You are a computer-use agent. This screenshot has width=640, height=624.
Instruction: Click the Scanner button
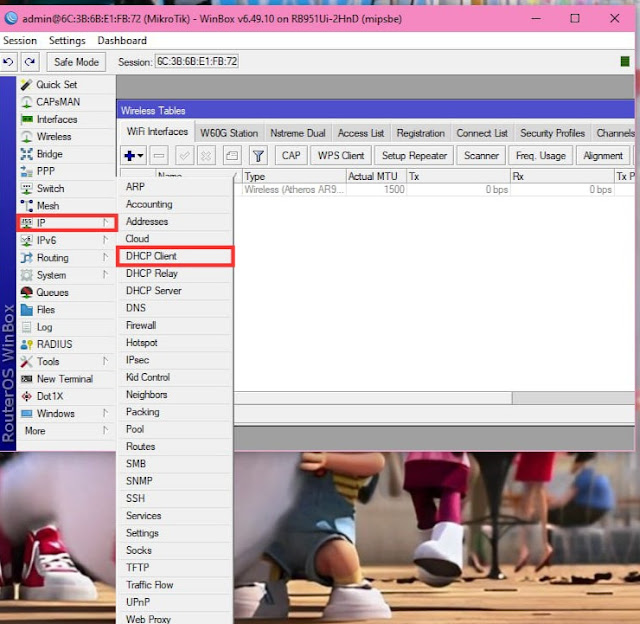pyautogui.click(x=481, y=156)
